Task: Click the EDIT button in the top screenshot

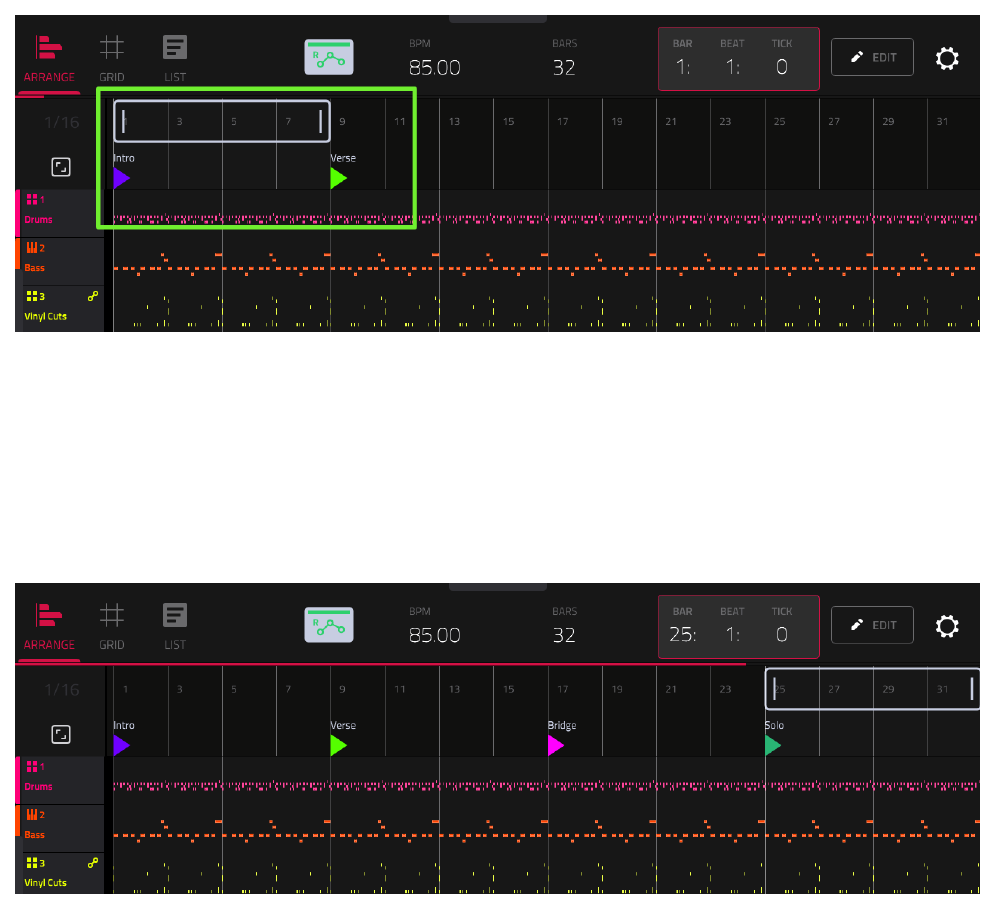Action: [872, 57]
